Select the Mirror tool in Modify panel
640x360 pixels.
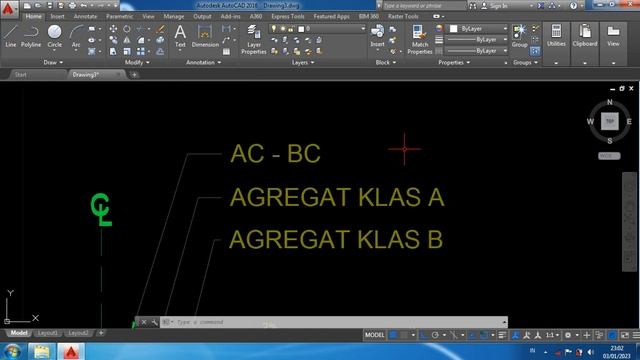point(127,40)
